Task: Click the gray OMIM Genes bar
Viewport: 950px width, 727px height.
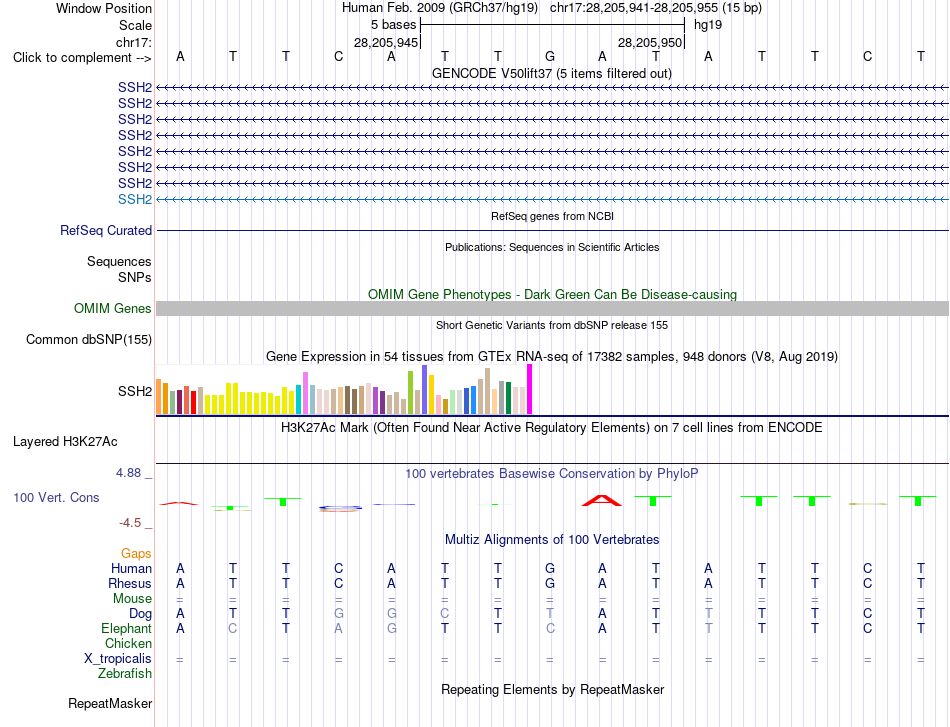Action: coord(552,308)
